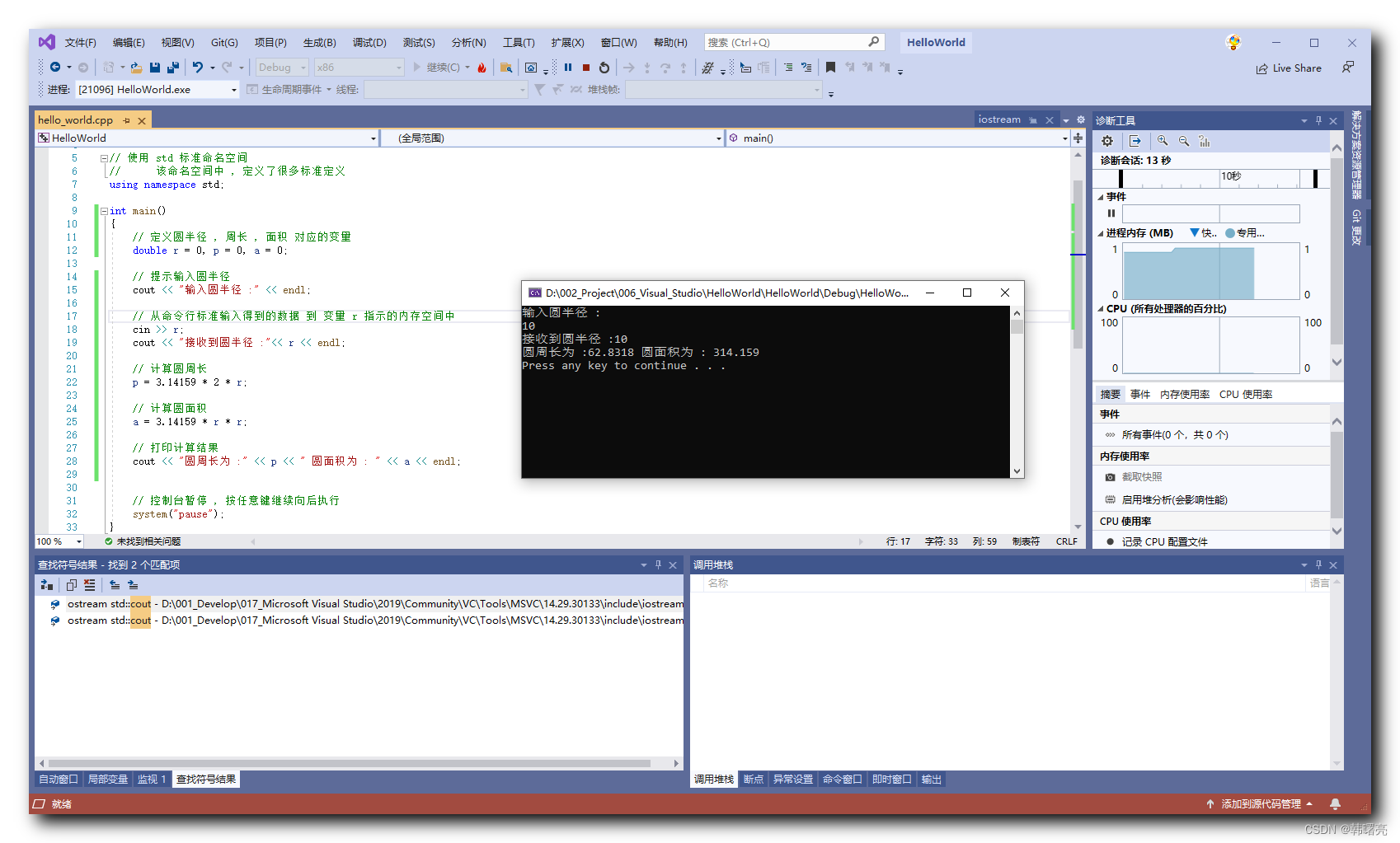Click 所有事件 link in diagnostics summary
Screen dimensions: 1400x843
1175,434
